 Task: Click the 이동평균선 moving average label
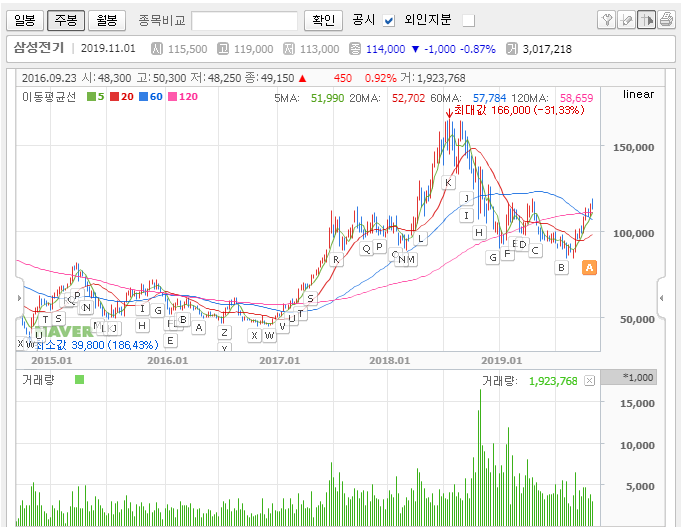click(x=49, y=97)
